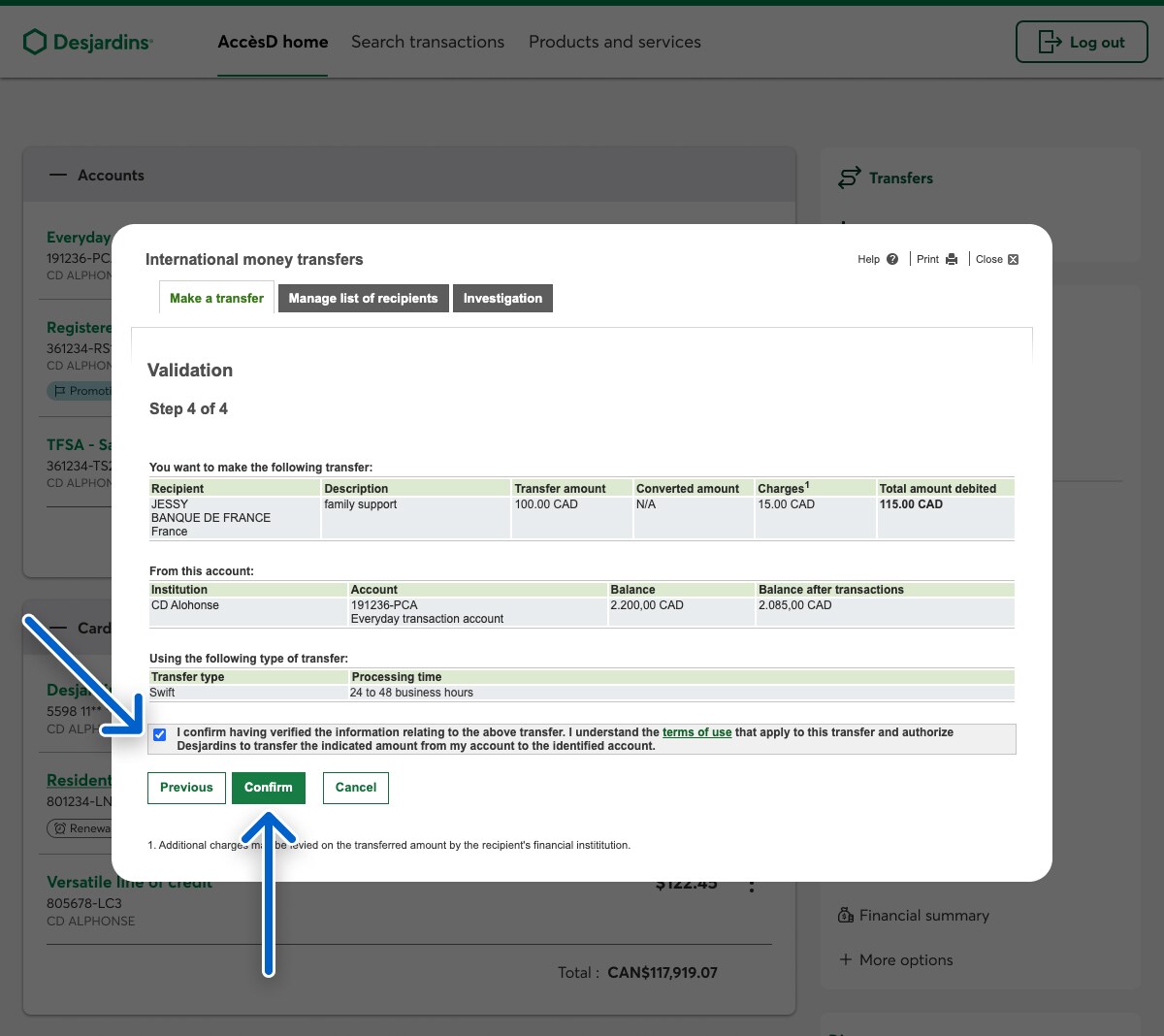
Task: Open the three-dot menu for line of credit
Action: tap(752, 886)
